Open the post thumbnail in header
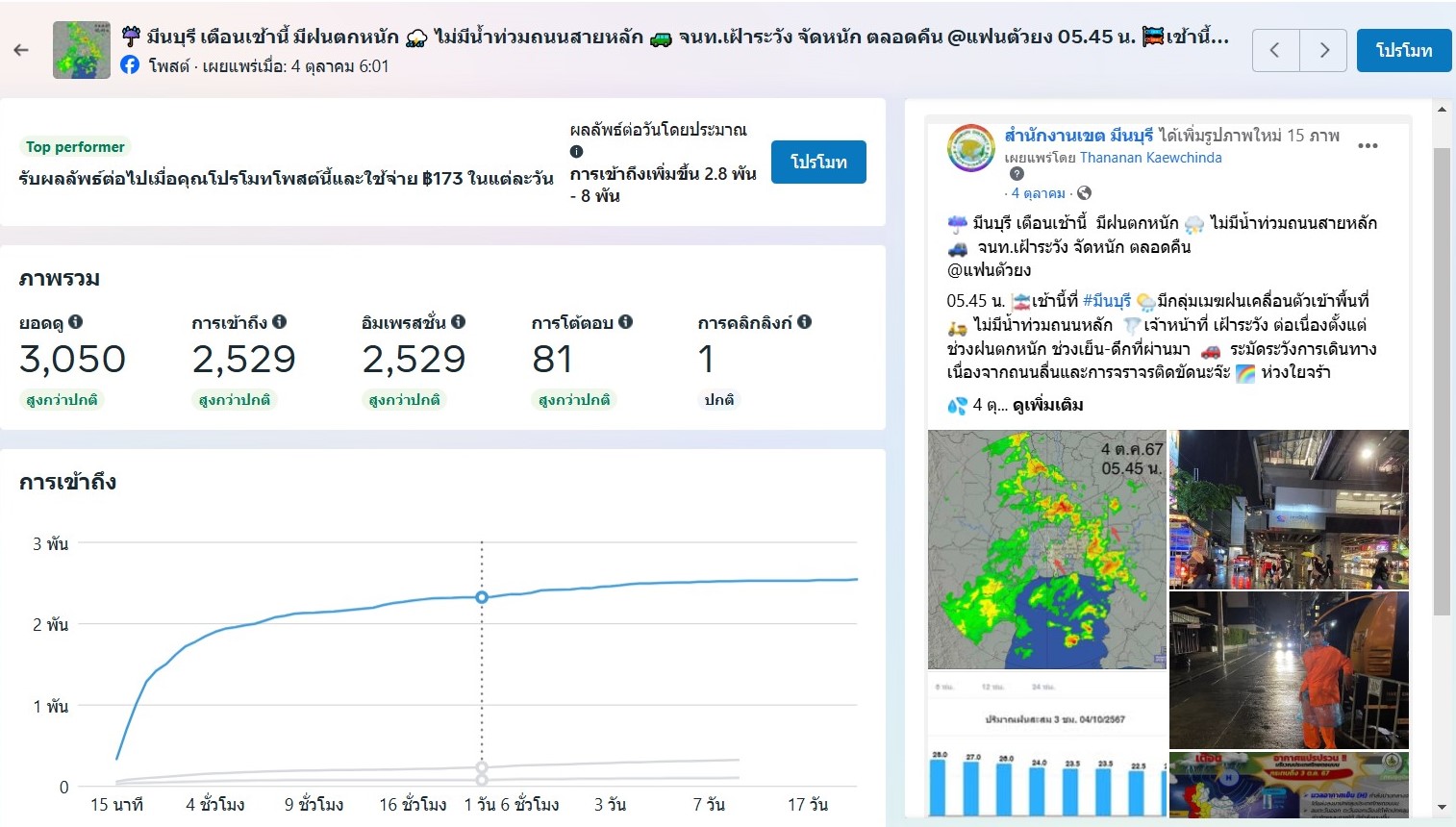Viewport: 1456px width, 827px height. coord(81,50)
